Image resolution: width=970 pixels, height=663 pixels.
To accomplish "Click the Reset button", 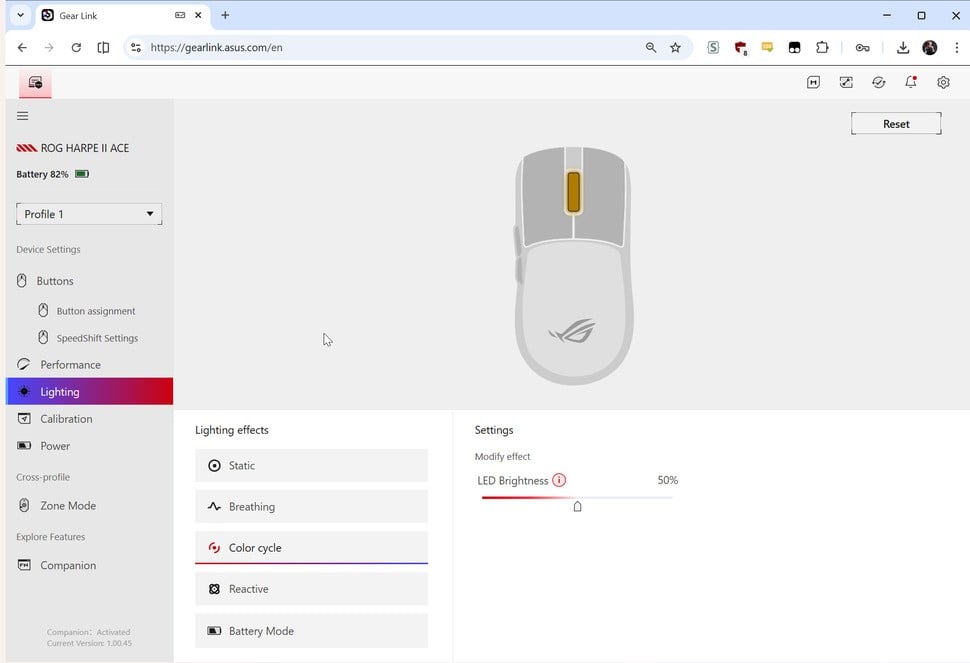I will (x=896, y=124).
